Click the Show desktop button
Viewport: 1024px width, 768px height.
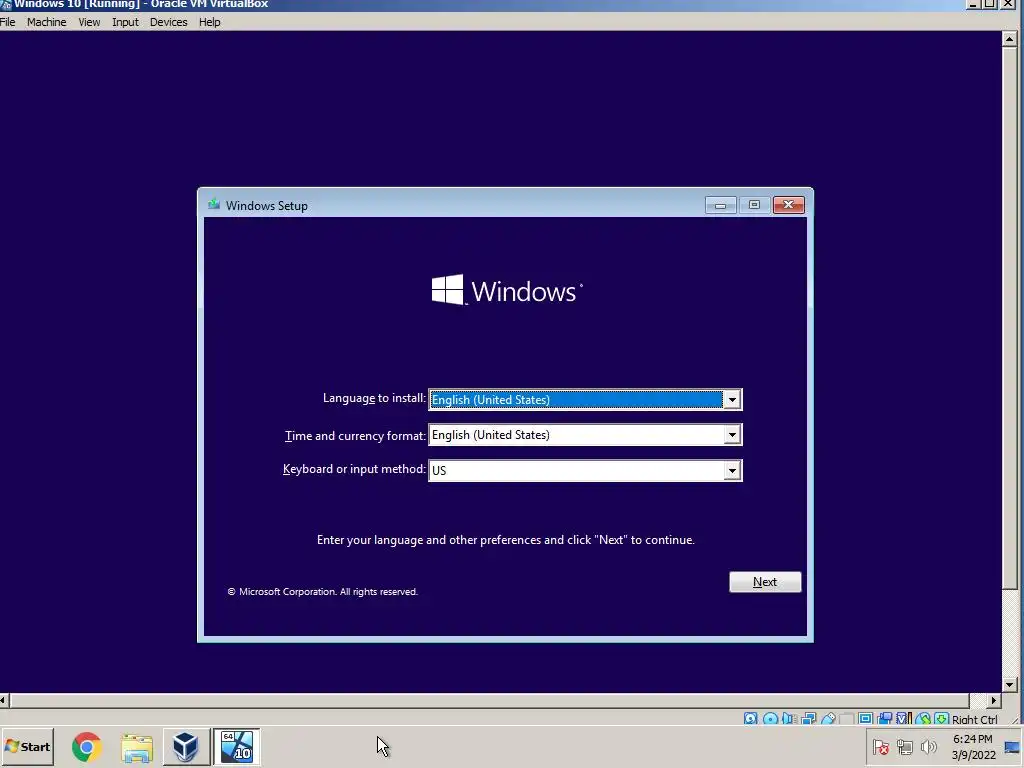tap(1013, 746)
